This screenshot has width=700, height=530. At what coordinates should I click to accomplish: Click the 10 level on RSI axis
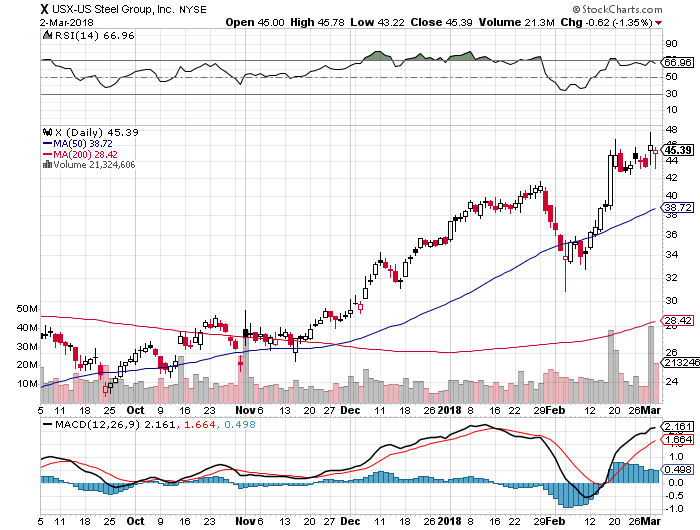click(x=671, y=110)
